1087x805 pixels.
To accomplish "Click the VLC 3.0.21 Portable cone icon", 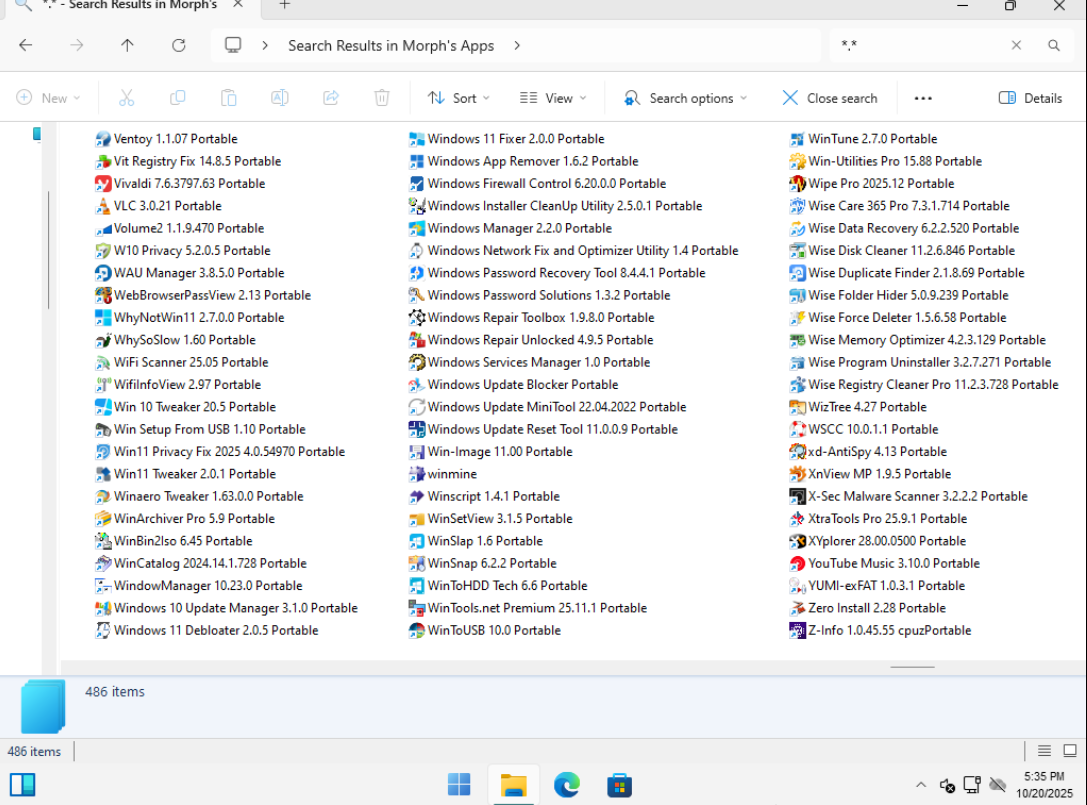I will click(x=102, y=206).
